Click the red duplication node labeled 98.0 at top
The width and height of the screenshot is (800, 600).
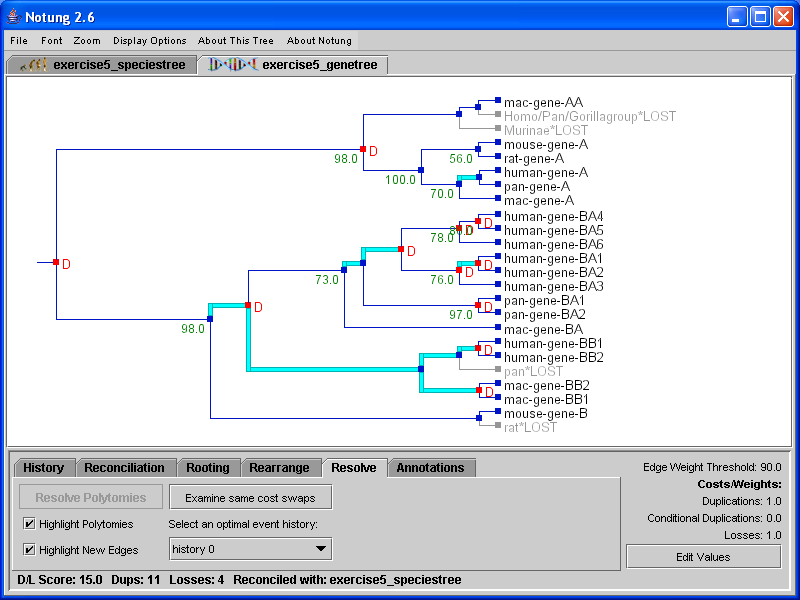[x=363, y=149]
